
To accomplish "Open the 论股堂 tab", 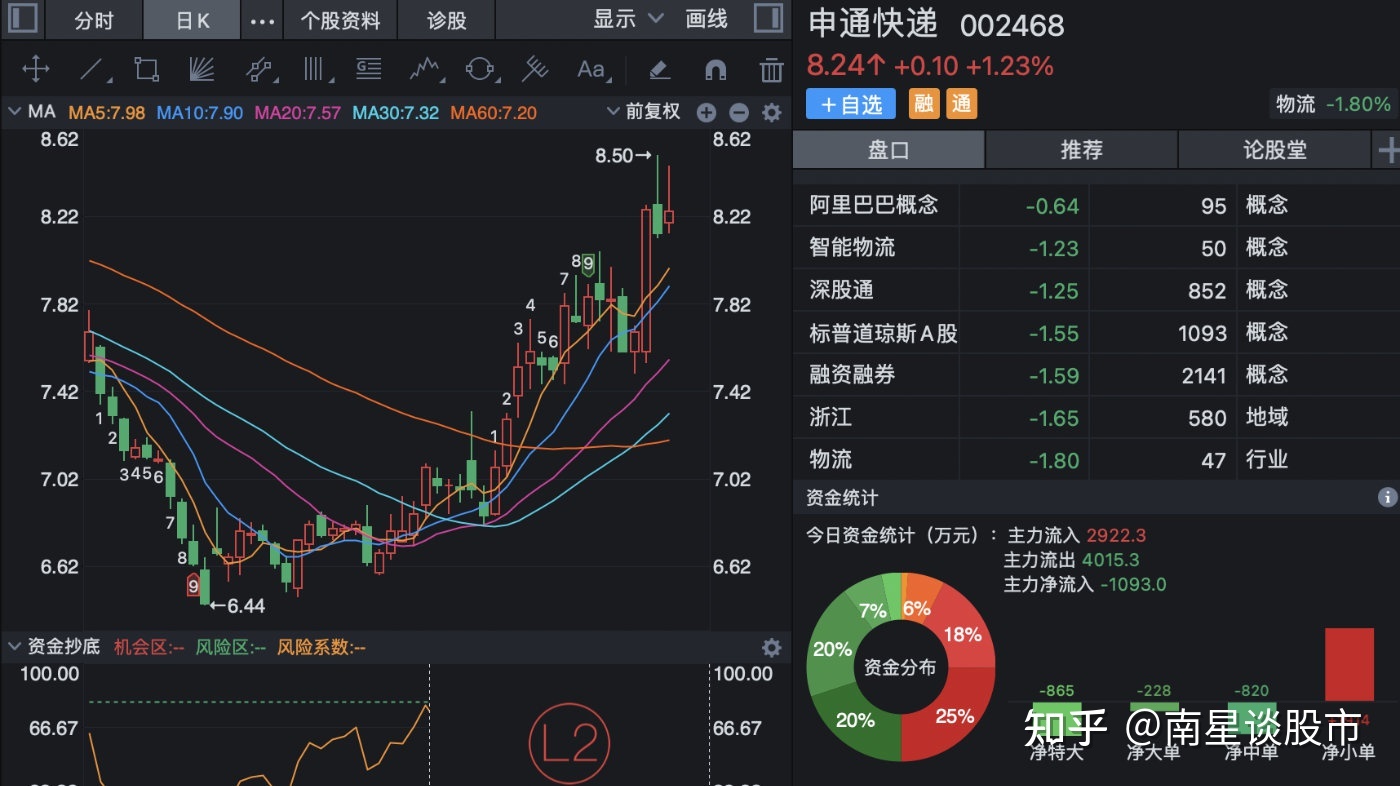I will [x=1274, y=150].
